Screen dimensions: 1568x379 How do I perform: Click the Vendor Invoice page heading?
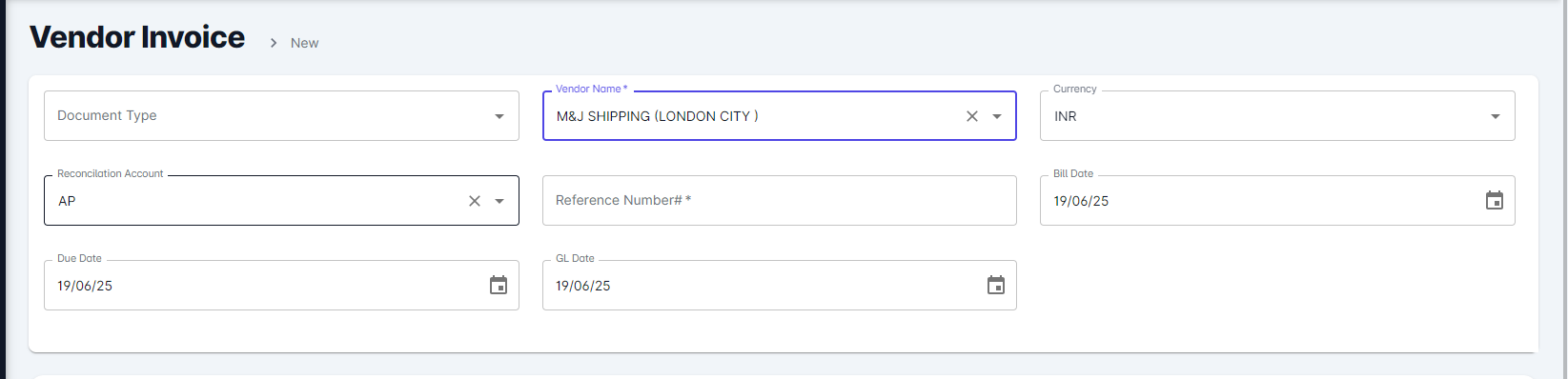point(137,37)
